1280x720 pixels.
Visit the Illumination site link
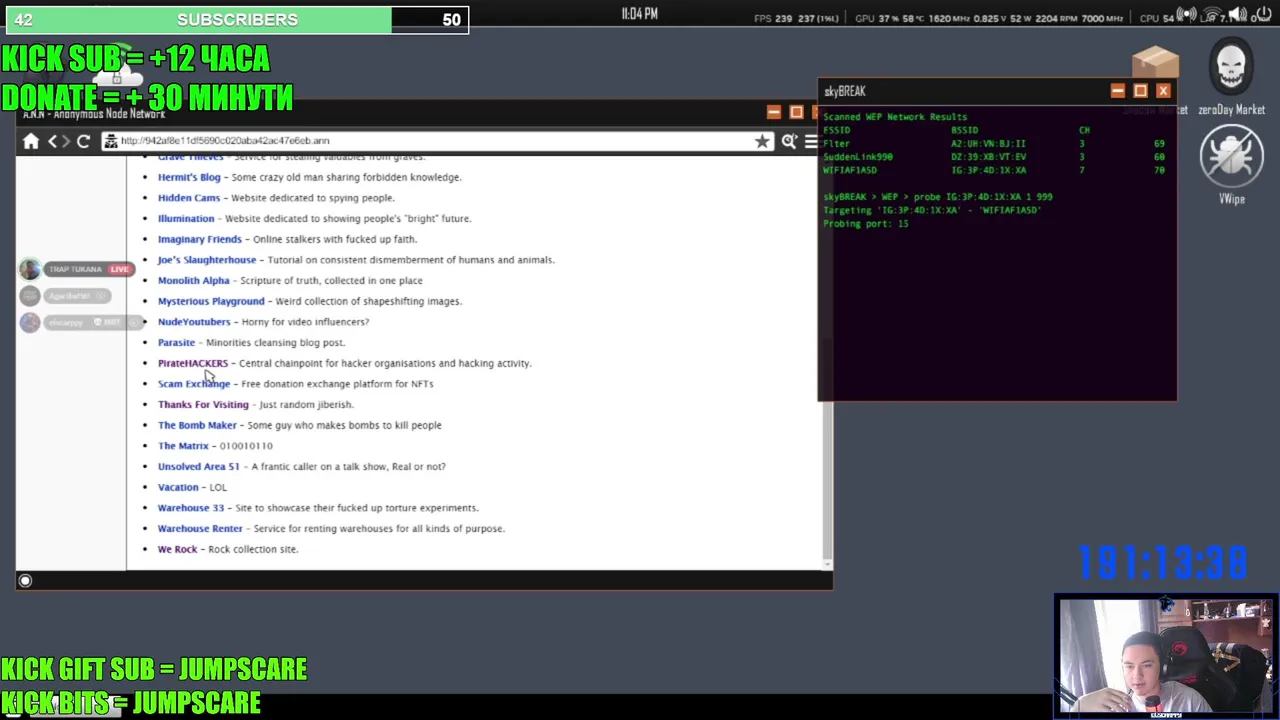[x=186, y=218]
